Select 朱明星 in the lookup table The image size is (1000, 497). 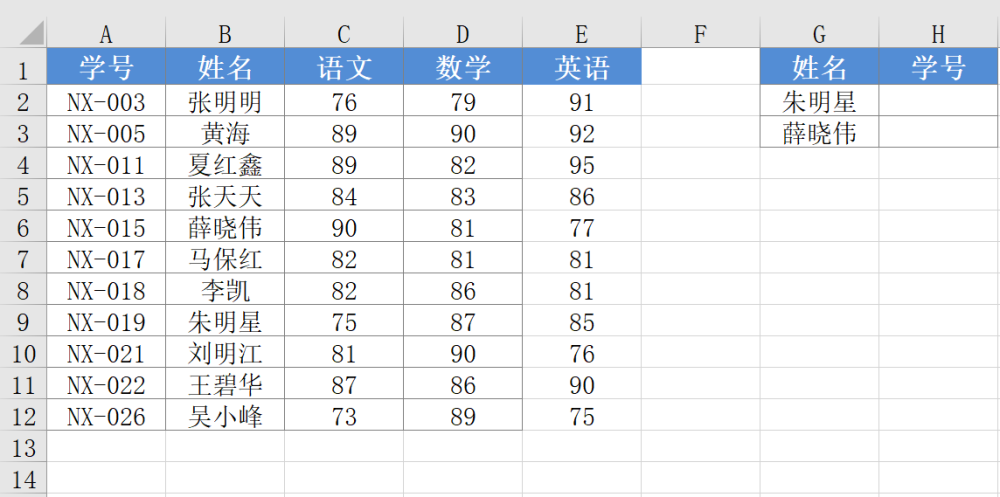tap(819, 102)
